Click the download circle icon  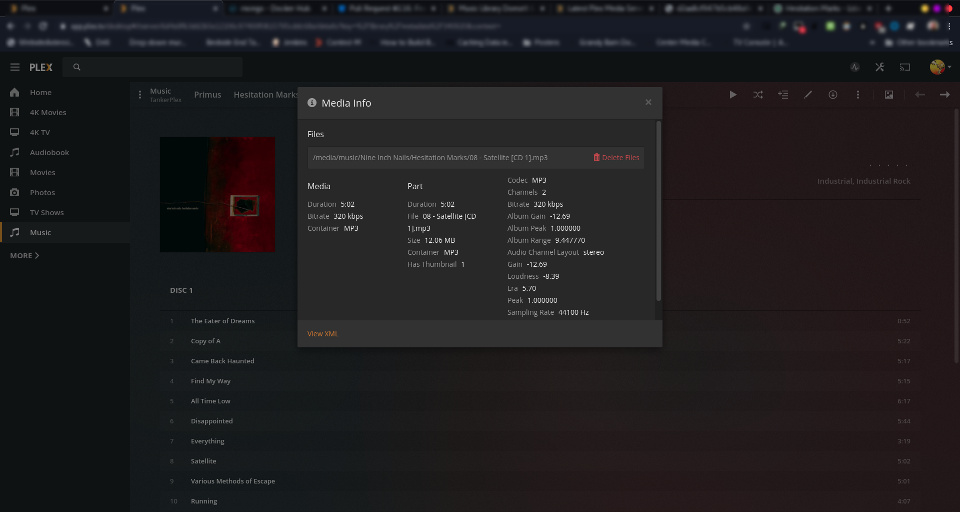(833, 95)
